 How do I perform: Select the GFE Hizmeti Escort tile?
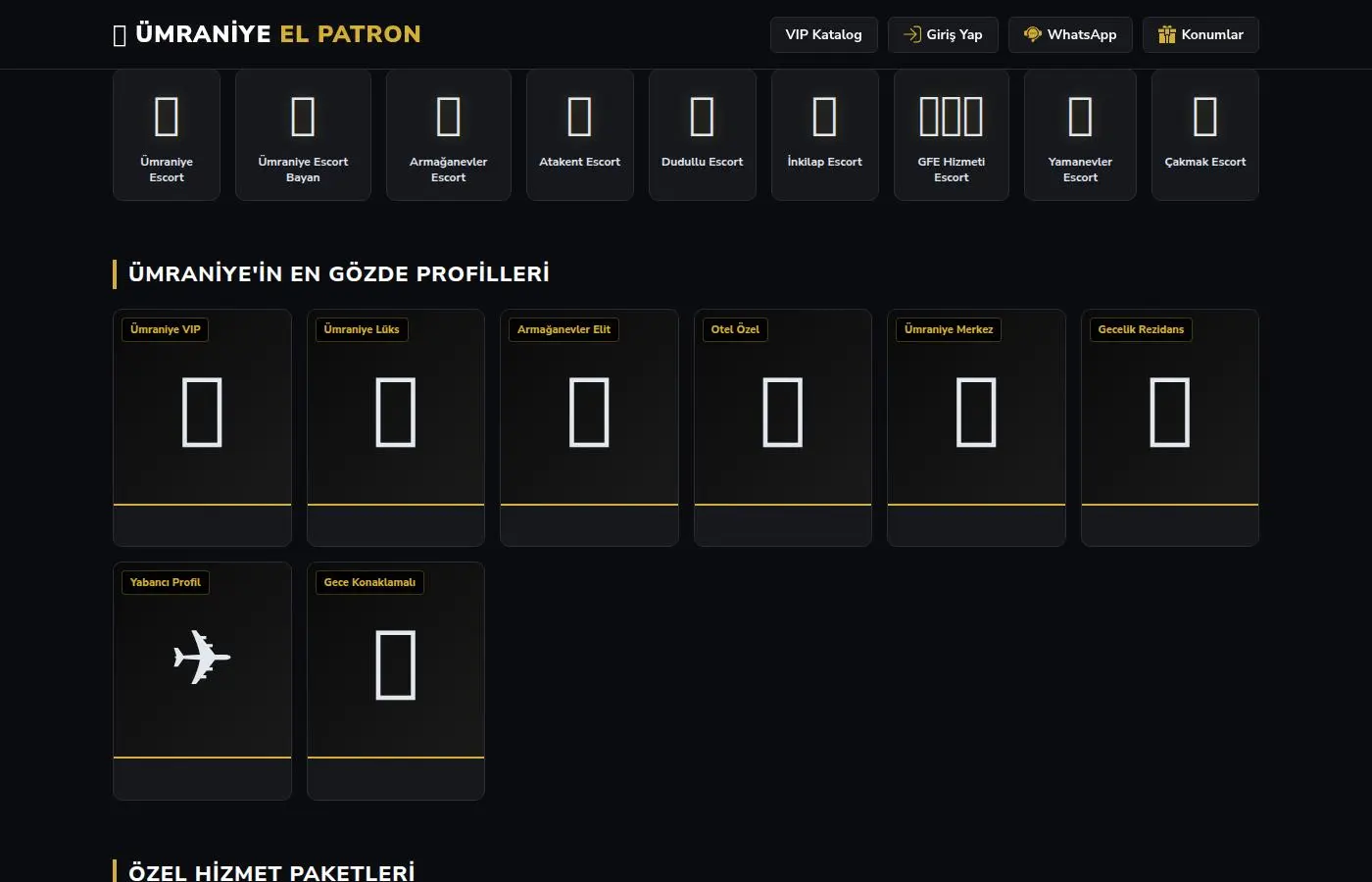(951, 135)
